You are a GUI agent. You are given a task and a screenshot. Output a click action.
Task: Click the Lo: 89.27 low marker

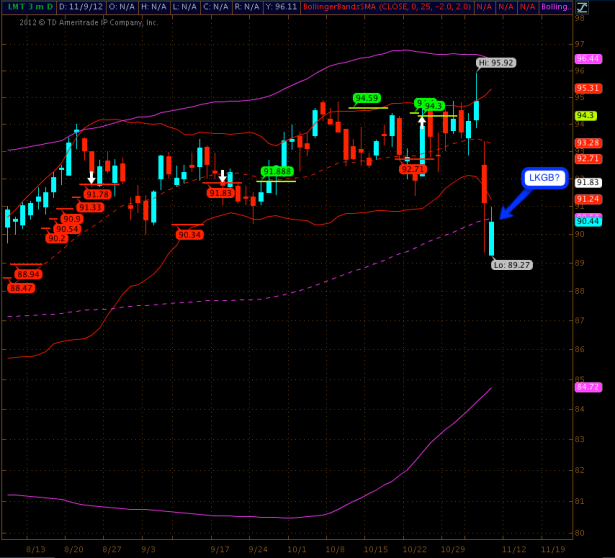[x=513, y=265]
